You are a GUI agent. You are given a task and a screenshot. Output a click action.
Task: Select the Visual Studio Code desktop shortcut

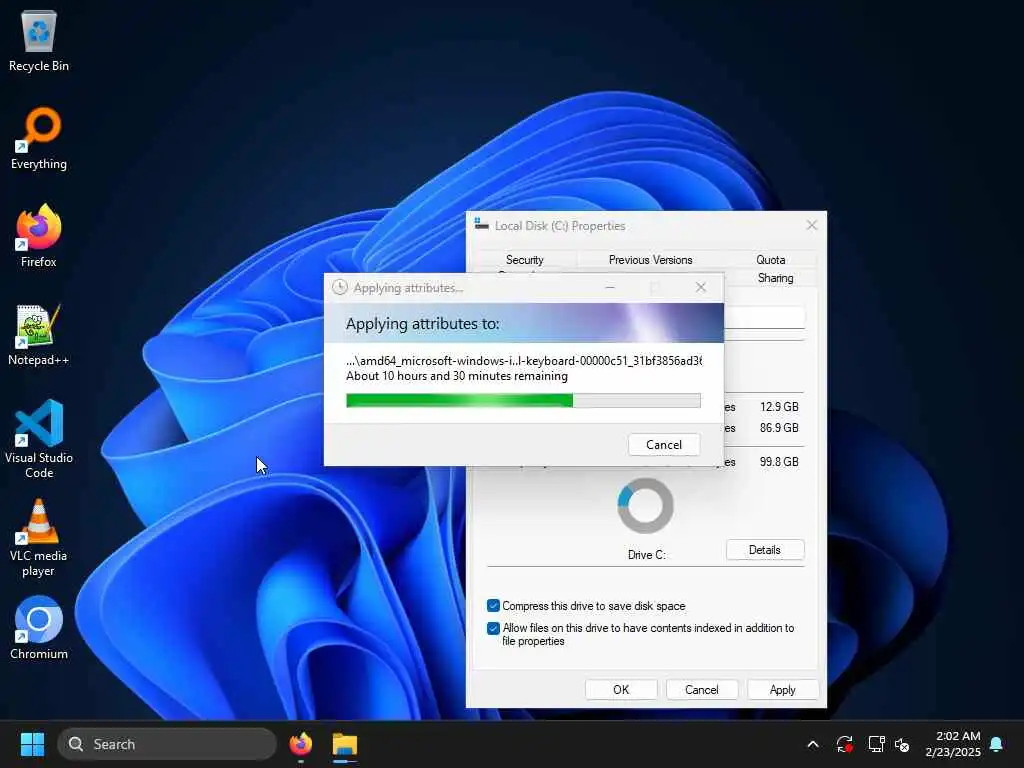click(39, 439)
